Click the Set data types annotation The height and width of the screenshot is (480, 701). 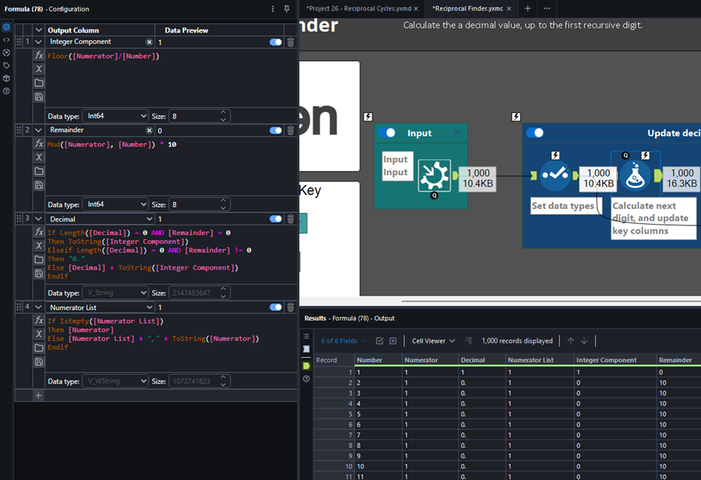tap(563, 206)
